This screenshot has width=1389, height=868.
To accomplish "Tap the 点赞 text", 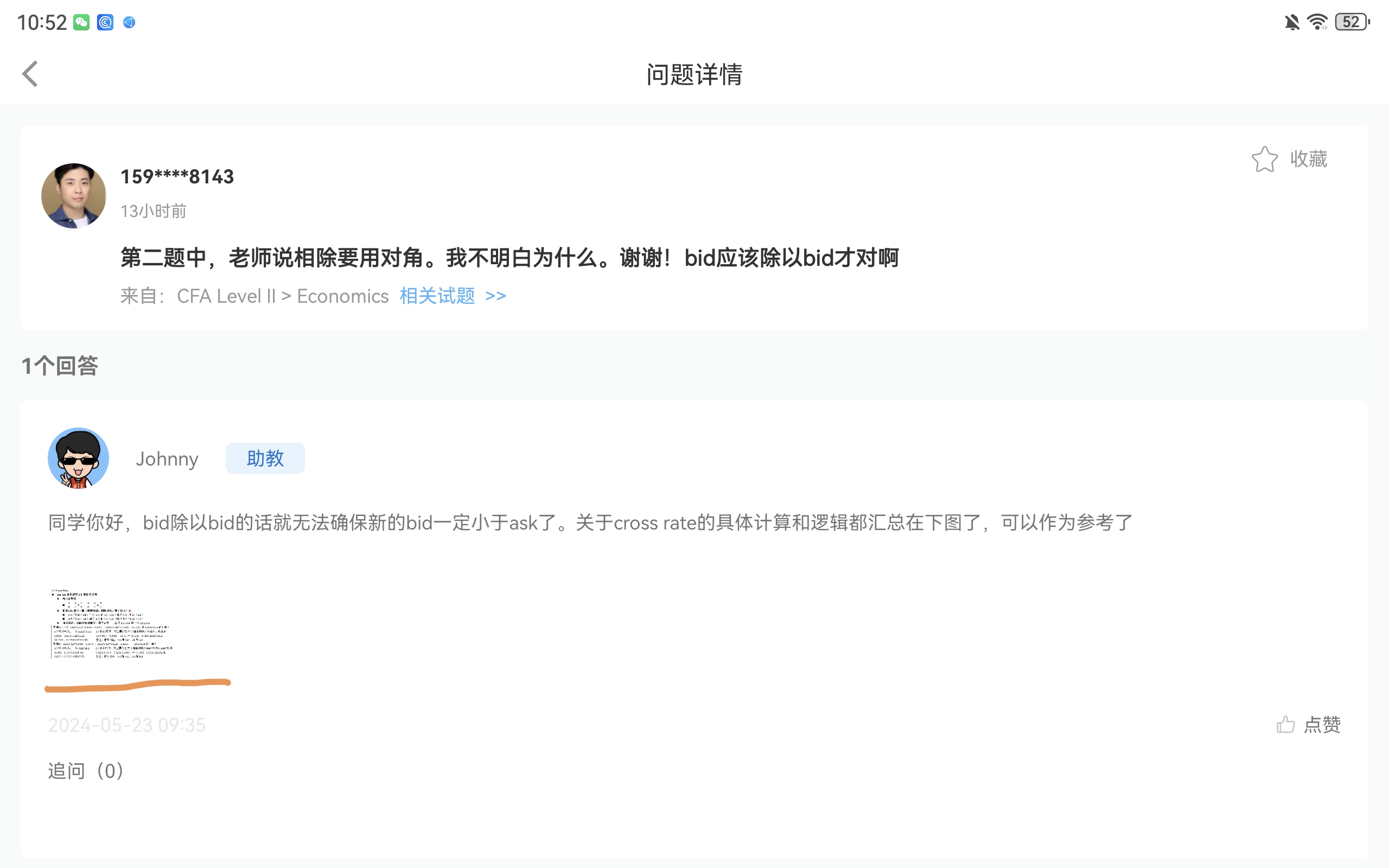I will point(1322,724).
